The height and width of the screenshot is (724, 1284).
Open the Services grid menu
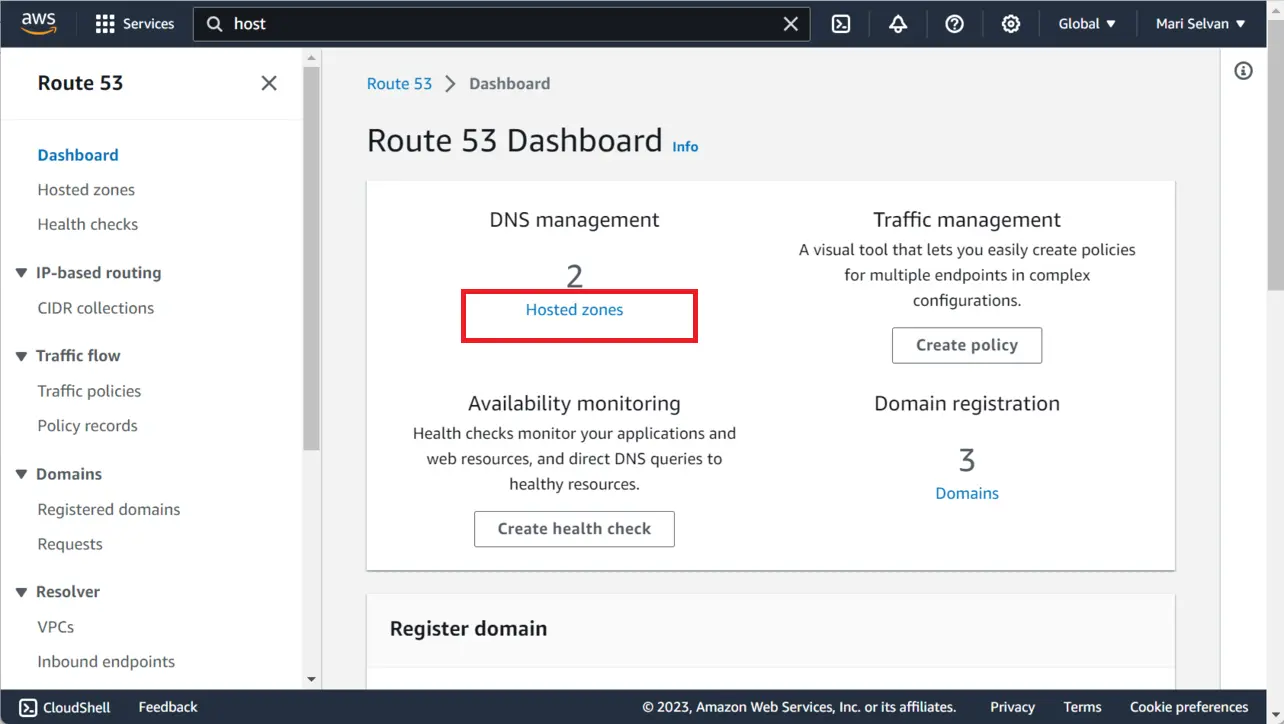point(134,24)
